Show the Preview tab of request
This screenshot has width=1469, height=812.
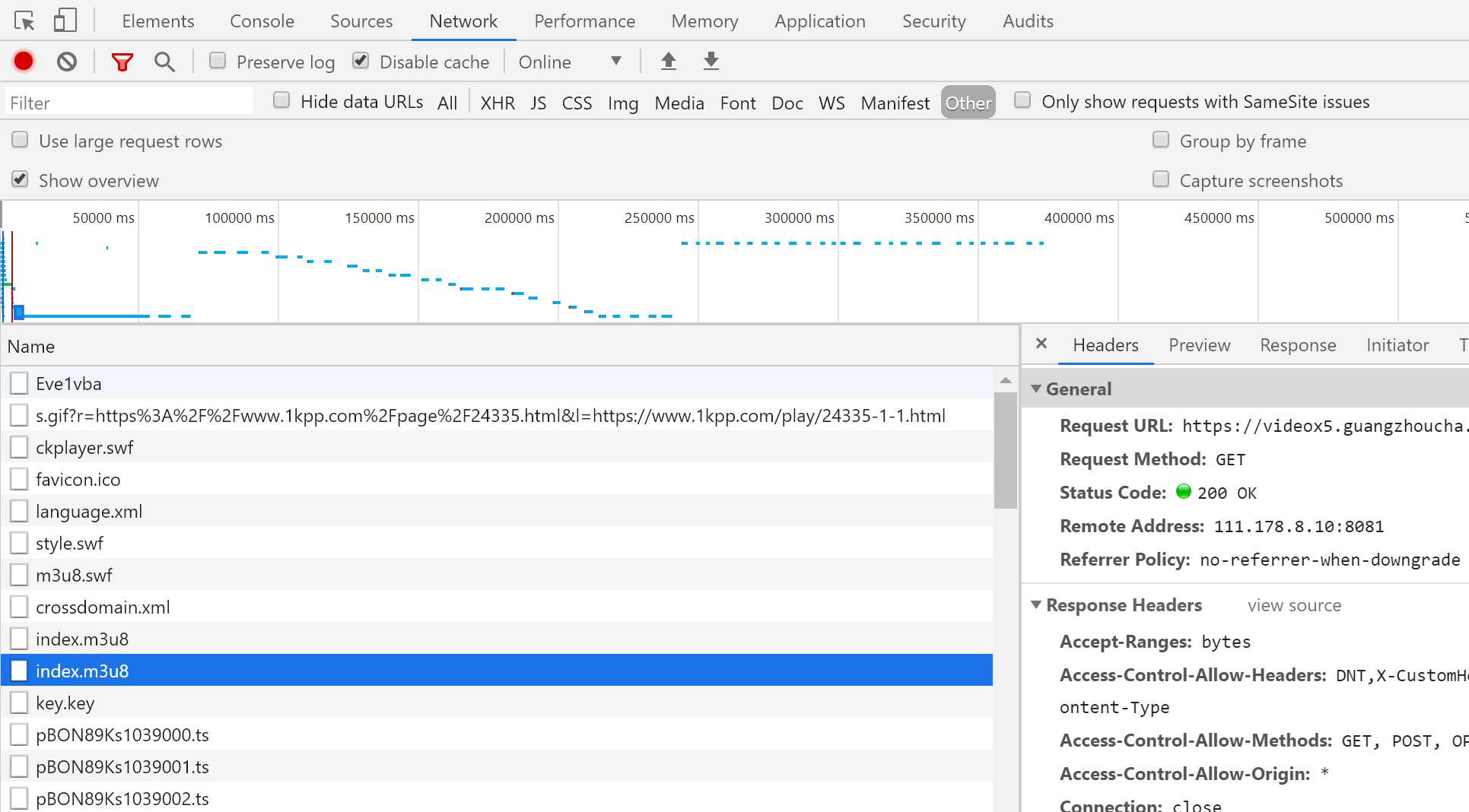click(x=1199, y=345)
